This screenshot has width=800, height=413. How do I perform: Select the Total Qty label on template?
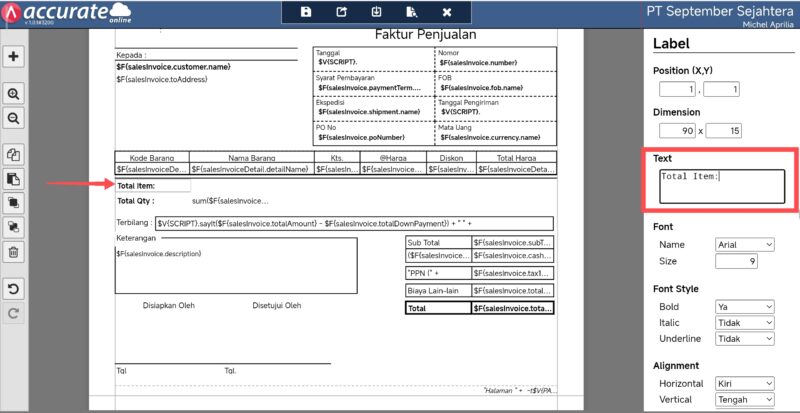134,201
